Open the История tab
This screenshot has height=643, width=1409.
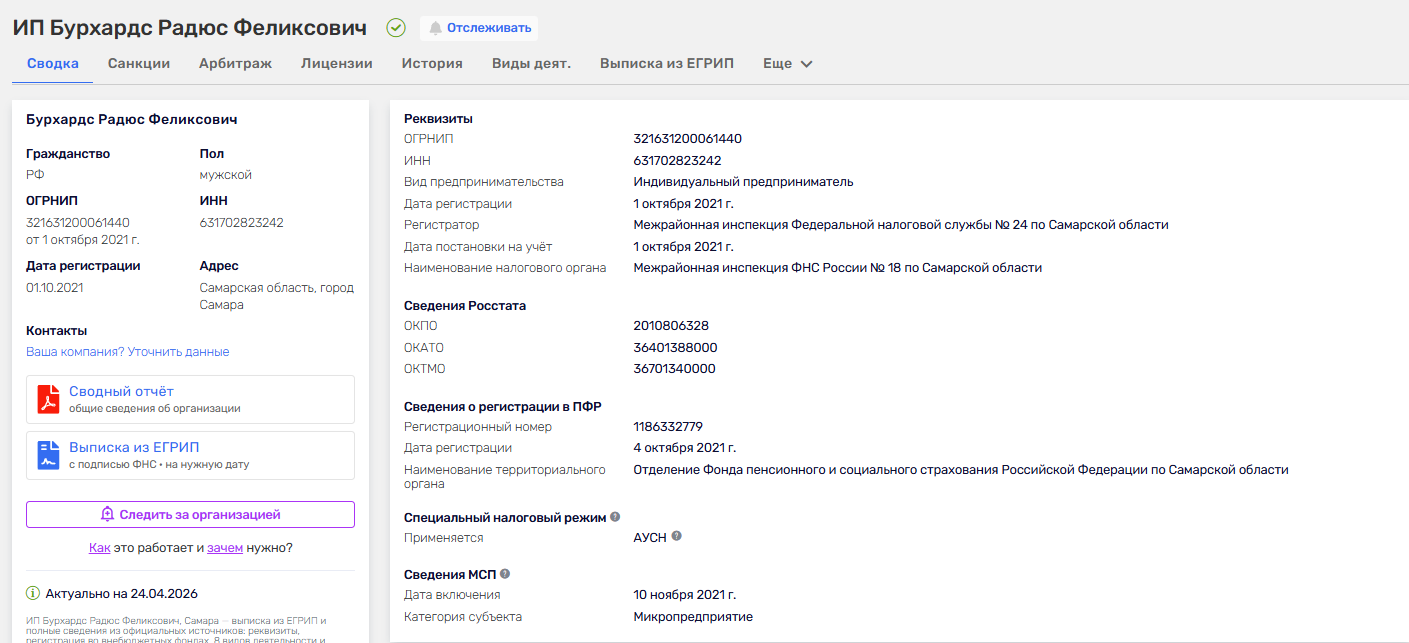pos(432,64)
